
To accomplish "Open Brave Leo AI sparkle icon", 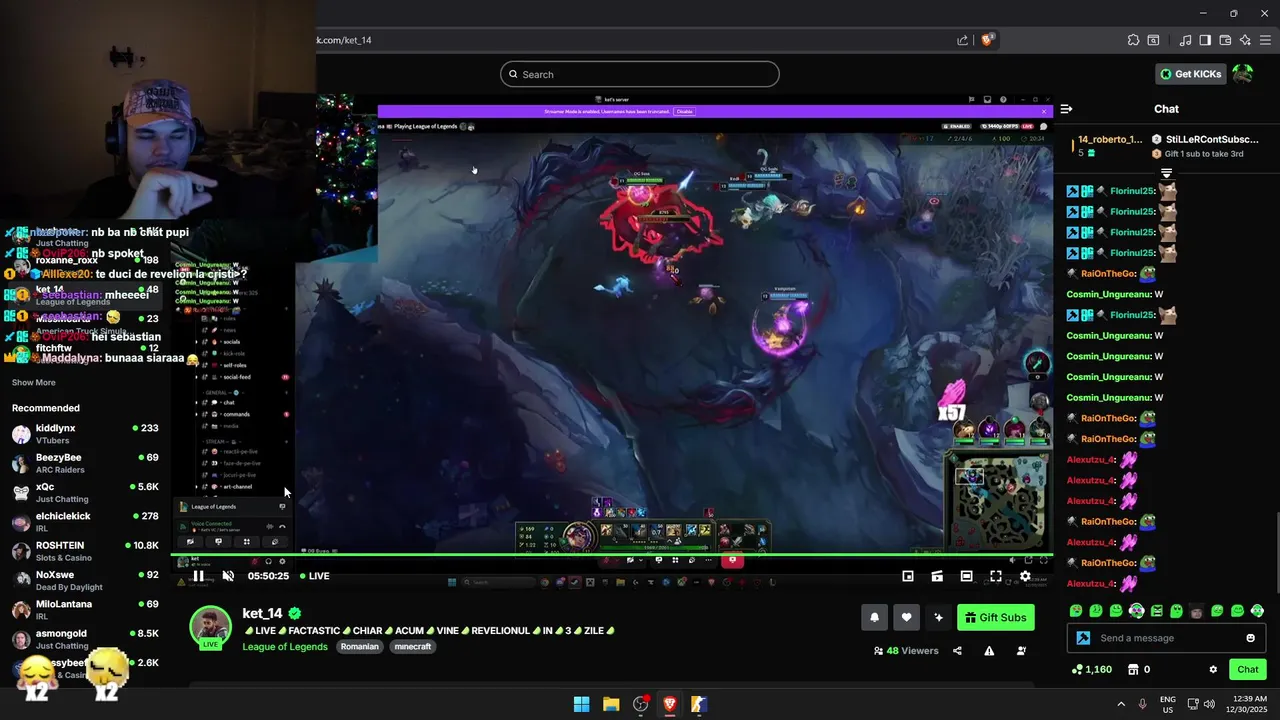I will tap(1245, 40).
